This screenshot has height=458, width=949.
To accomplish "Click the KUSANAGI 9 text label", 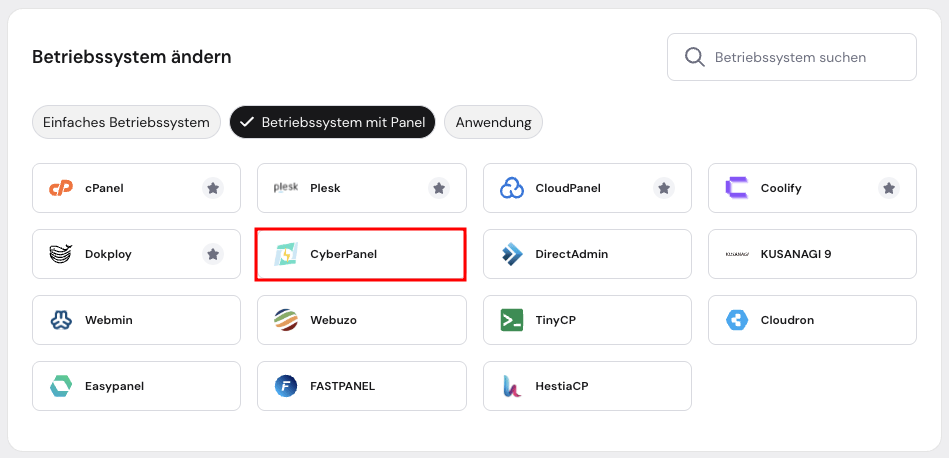I will [796, 254].
